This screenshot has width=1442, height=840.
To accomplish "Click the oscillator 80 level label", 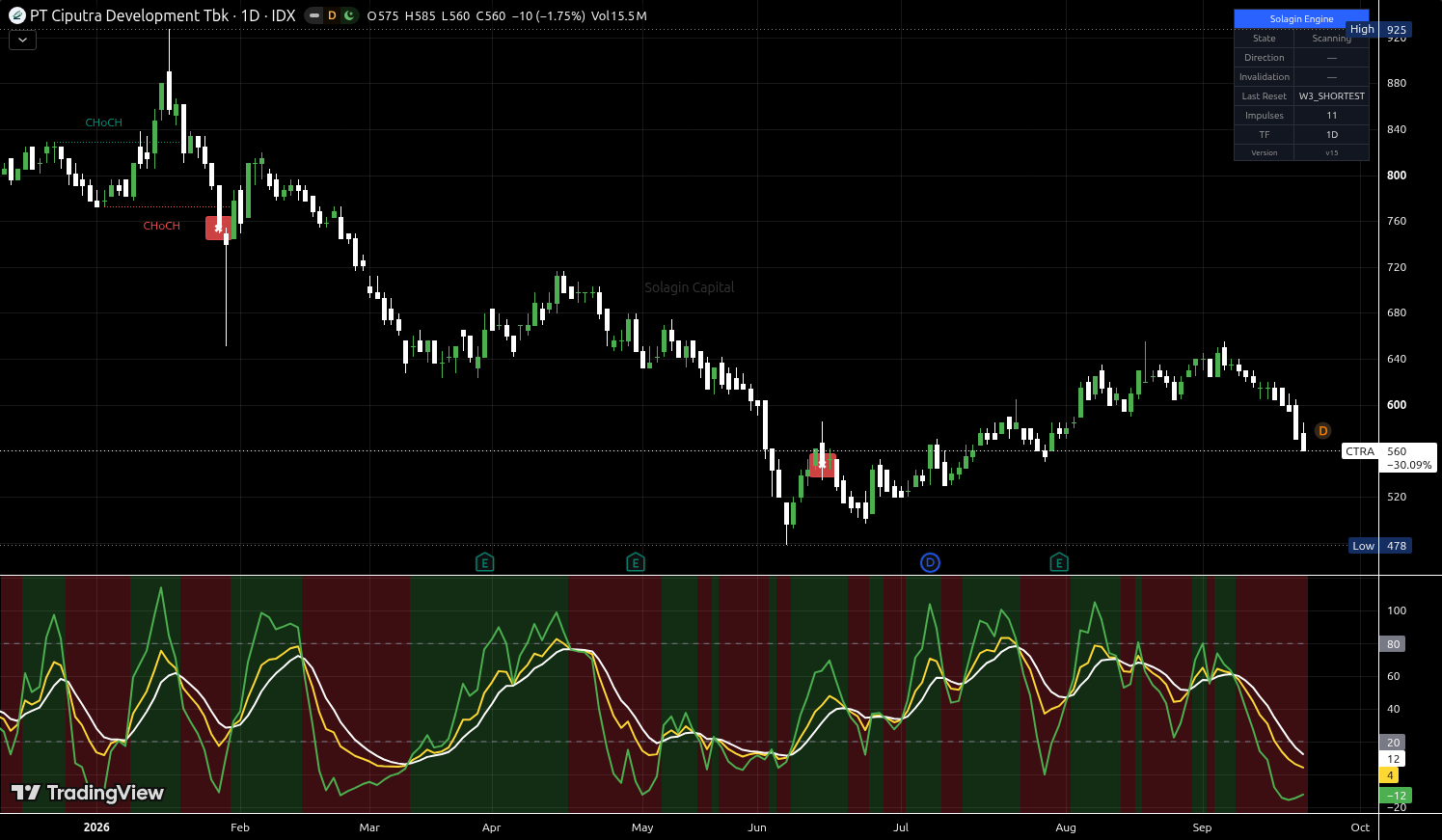I will click(x=1393, y=644).
